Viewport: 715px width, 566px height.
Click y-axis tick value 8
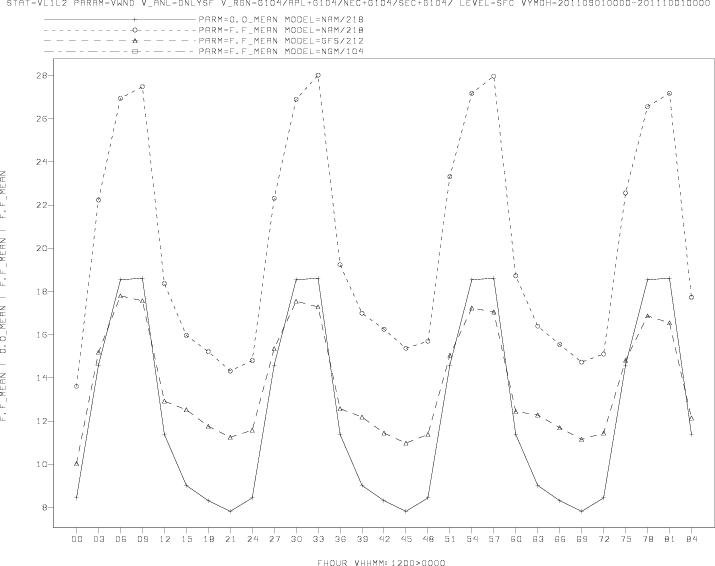pos(45,508)
